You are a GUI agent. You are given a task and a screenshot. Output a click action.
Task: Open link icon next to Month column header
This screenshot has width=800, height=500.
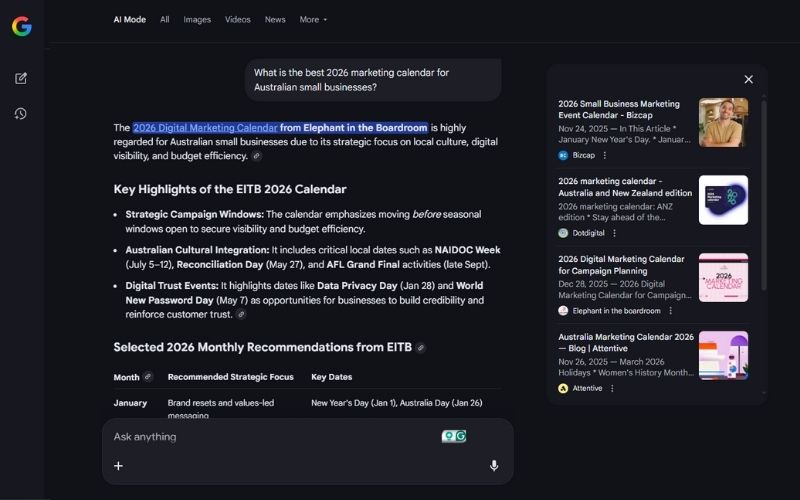click(147, 377)
